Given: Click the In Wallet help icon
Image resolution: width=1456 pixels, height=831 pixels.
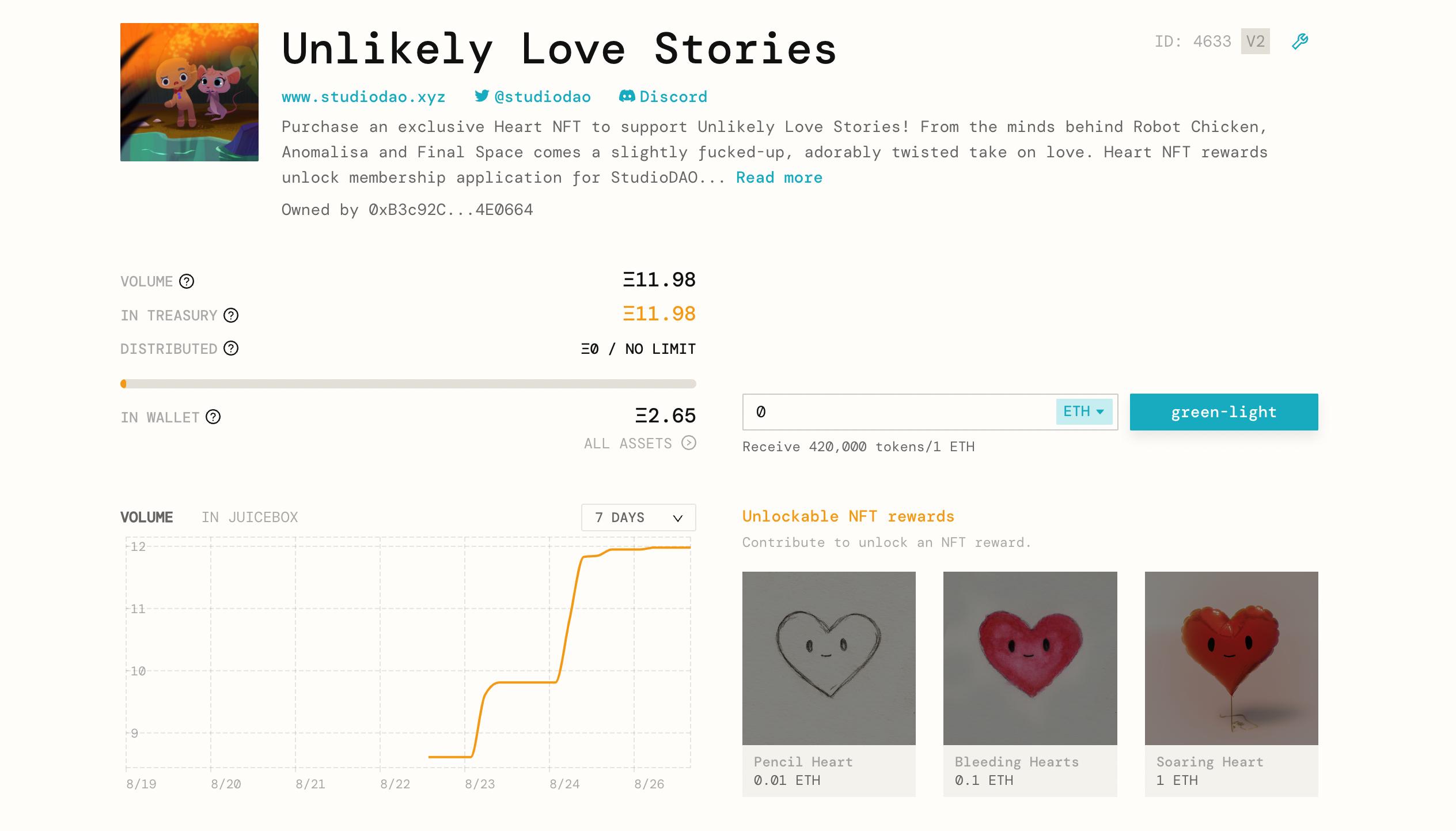Looking at the screenshot, I should [213, 417].
